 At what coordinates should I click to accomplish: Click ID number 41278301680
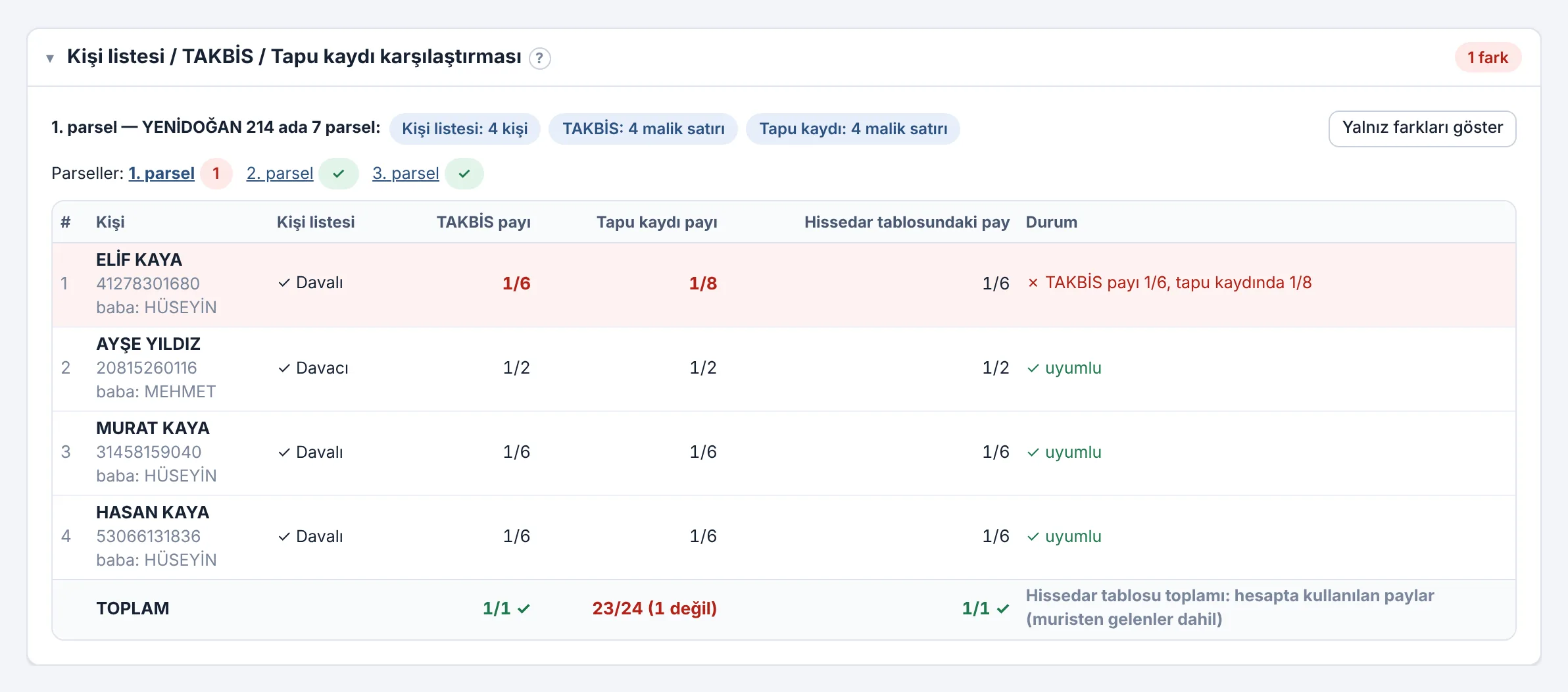click(x=148, y=284)
